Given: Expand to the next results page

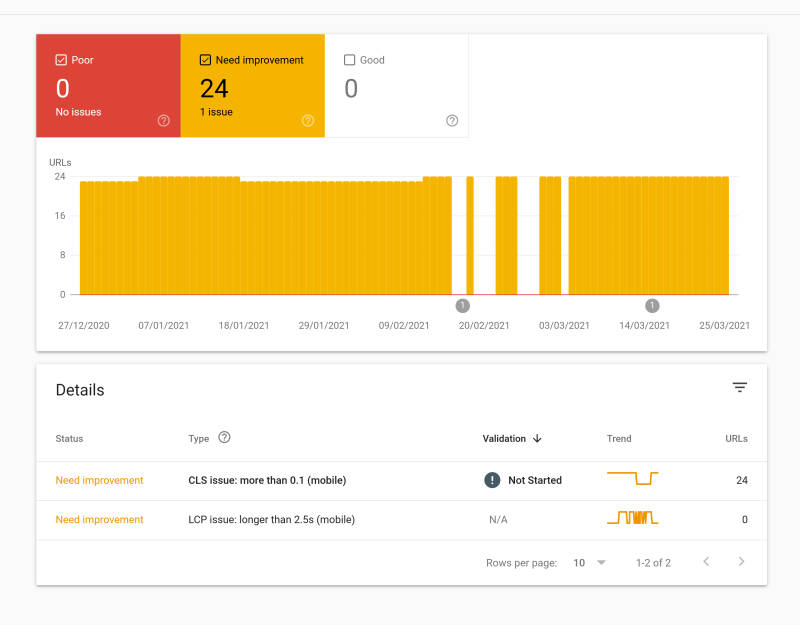Looking at the screenshot, I should [x=741, y=562].
